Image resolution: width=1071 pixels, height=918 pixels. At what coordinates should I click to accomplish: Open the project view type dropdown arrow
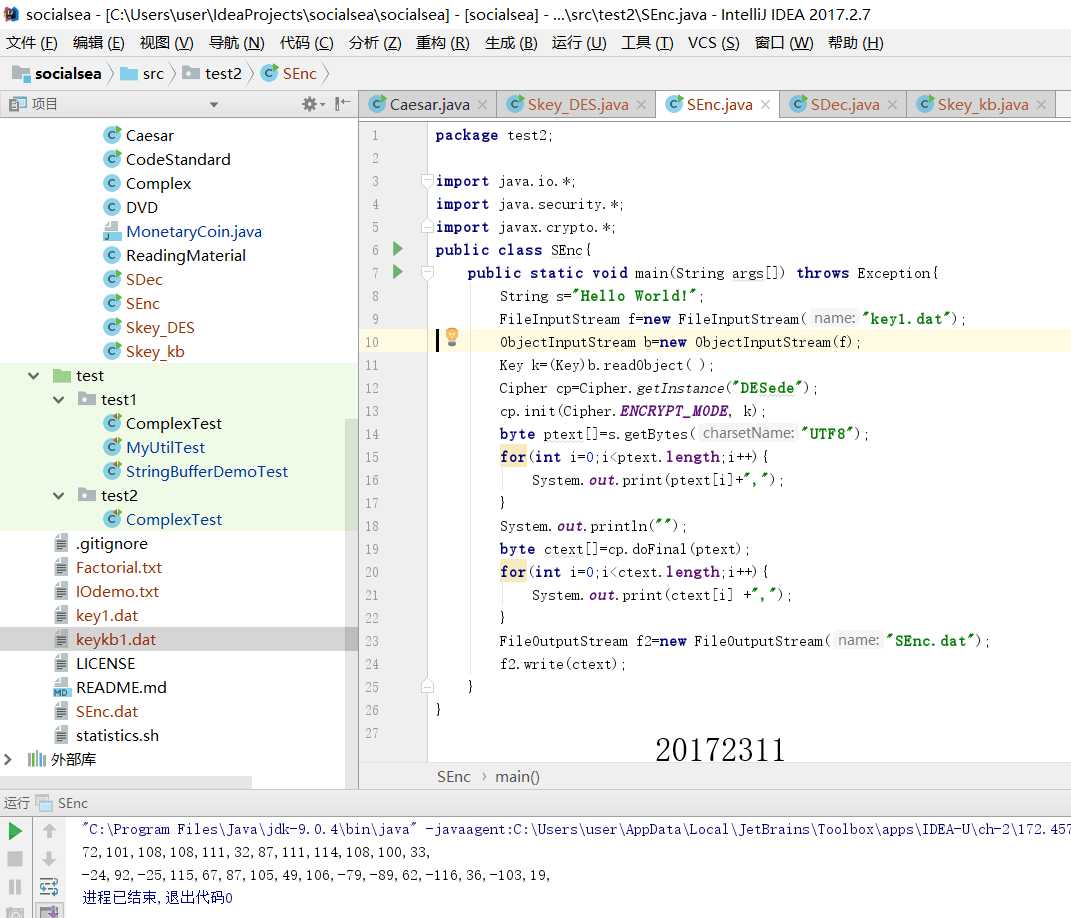click(214, 105)
